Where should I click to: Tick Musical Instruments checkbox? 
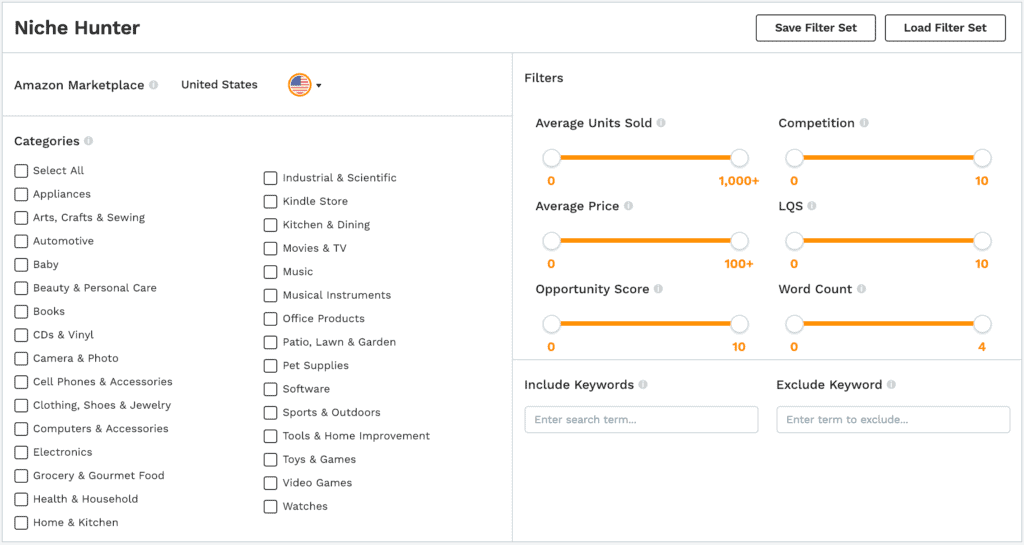(270, 296)
